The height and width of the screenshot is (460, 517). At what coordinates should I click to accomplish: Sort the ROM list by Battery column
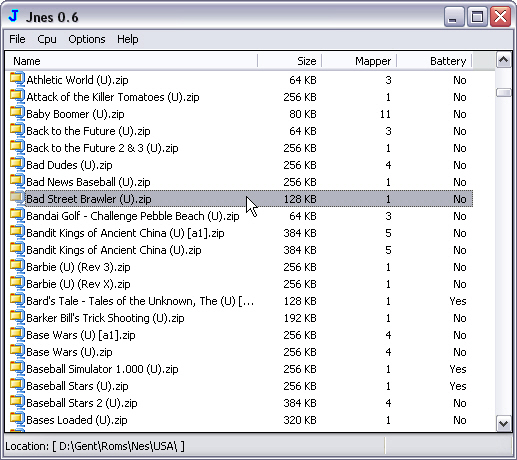[x=434, y=61]
